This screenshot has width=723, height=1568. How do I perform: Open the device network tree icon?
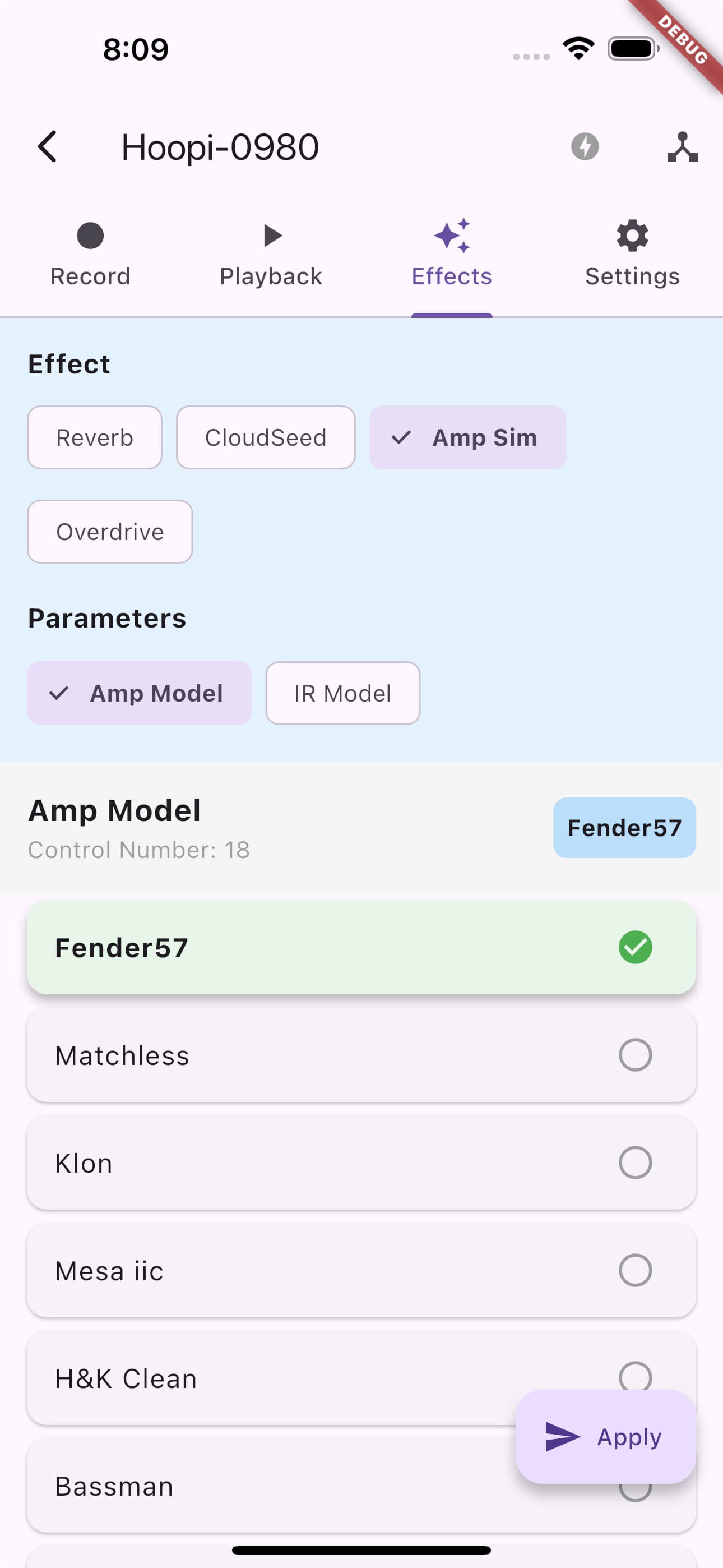[682, 147]
